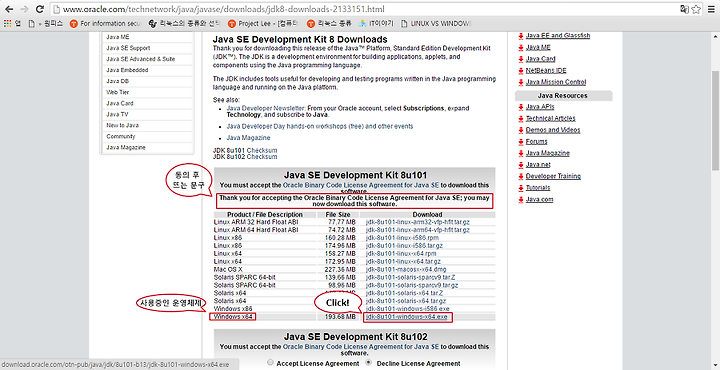Viewport: 720px width, 370px height.
Task: Open the JDK 8u101 Checksum link
Action: pos(262,151)
